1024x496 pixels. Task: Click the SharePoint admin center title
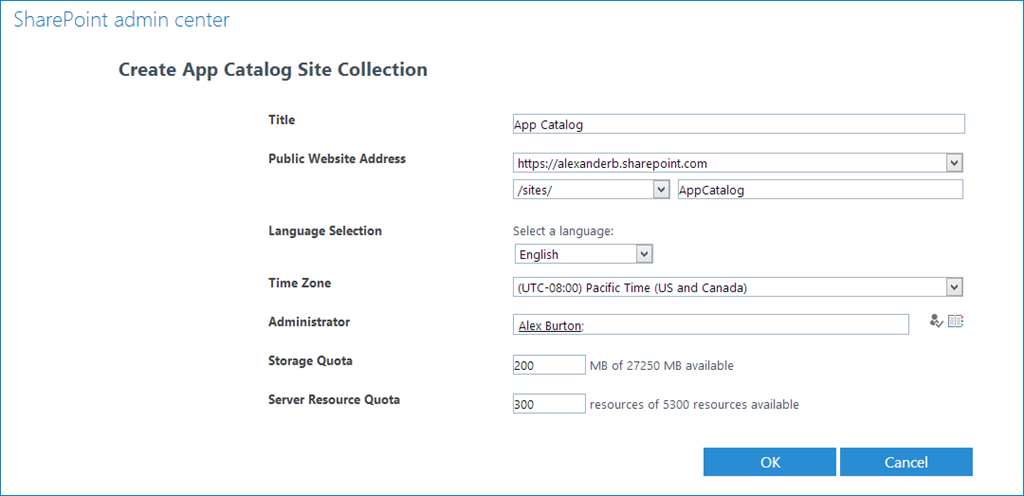[122, 20]
